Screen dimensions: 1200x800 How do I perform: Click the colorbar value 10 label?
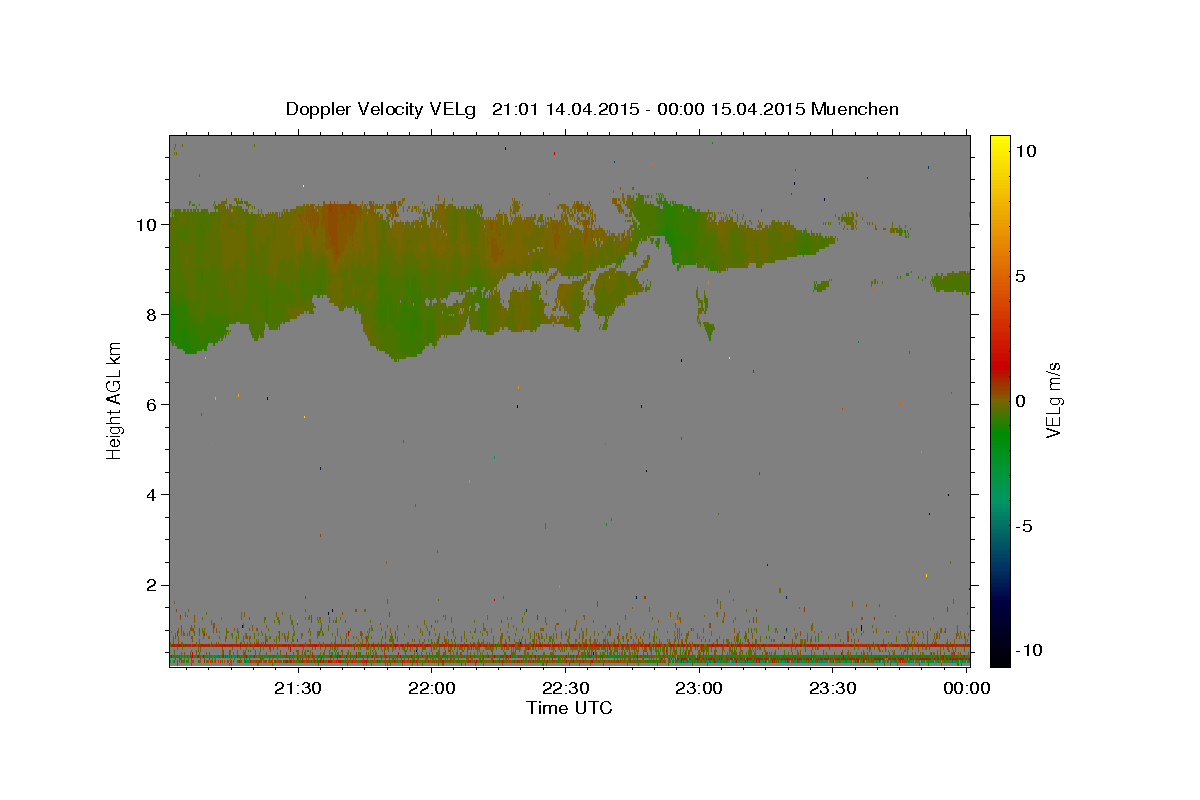click(1026, 150)
